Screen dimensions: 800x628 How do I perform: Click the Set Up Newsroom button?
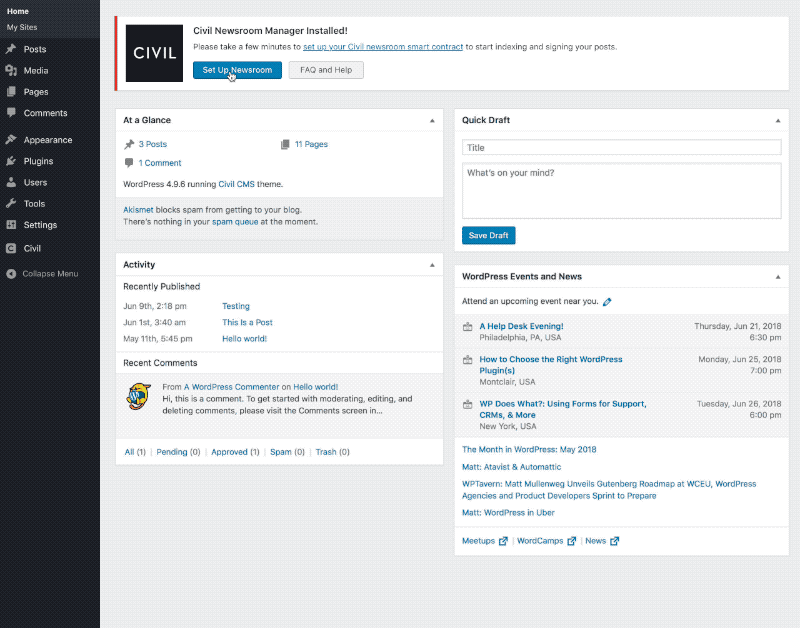(237, 70)
